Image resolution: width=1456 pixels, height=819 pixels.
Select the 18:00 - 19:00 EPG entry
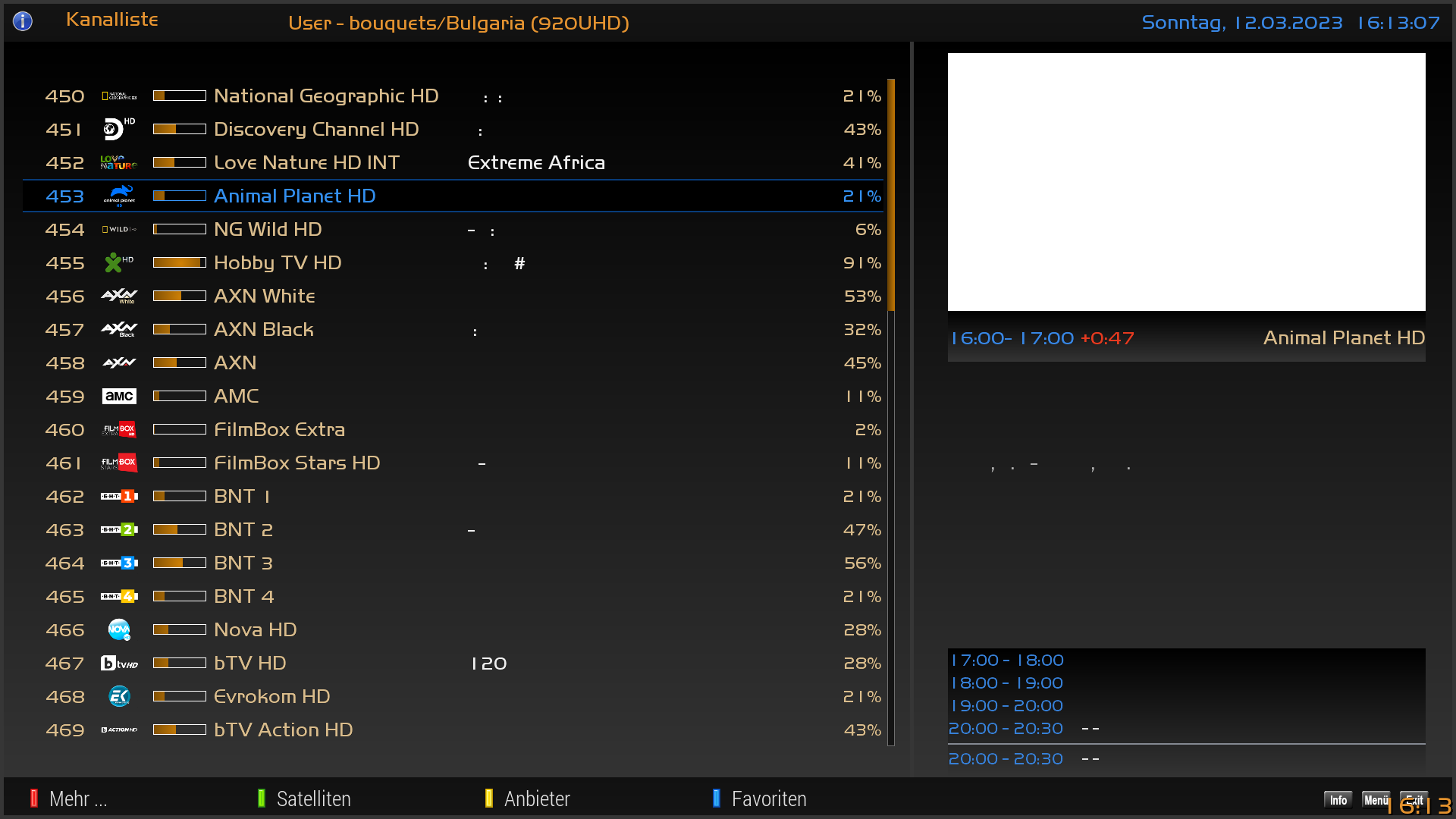pos(1007,683)
